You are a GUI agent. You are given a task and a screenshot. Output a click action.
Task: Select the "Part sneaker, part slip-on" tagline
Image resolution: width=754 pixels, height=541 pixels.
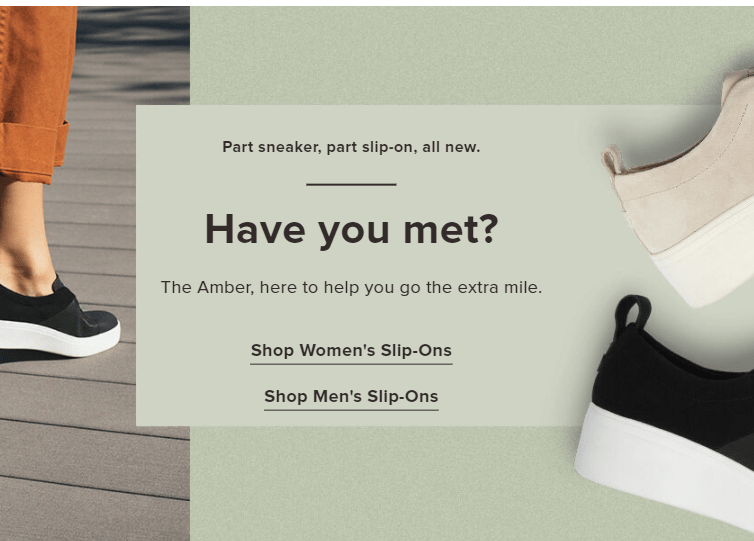351,147
